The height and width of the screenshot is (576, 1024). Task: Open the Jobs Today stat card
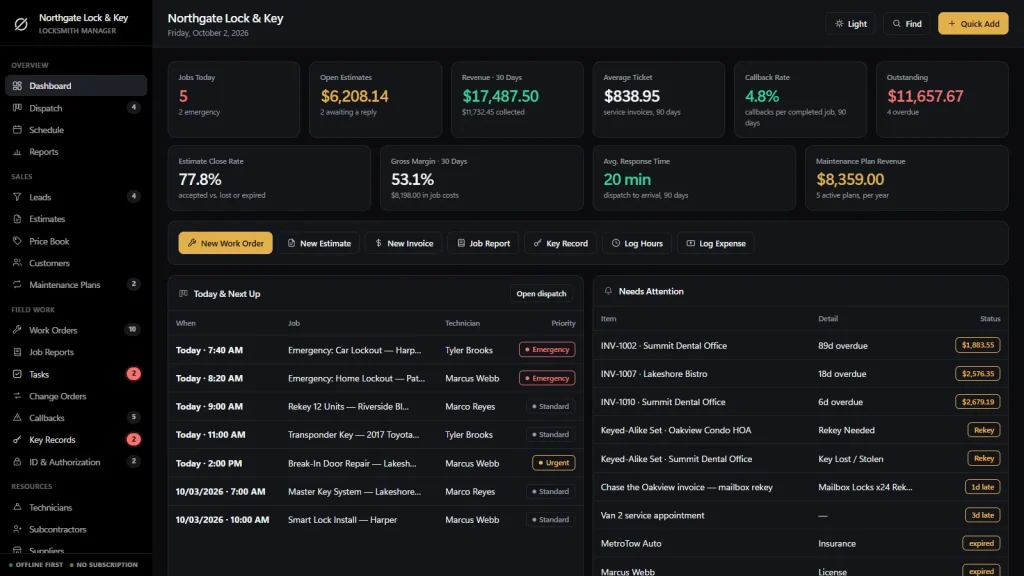pyautogui.click(x=234, y=99)
